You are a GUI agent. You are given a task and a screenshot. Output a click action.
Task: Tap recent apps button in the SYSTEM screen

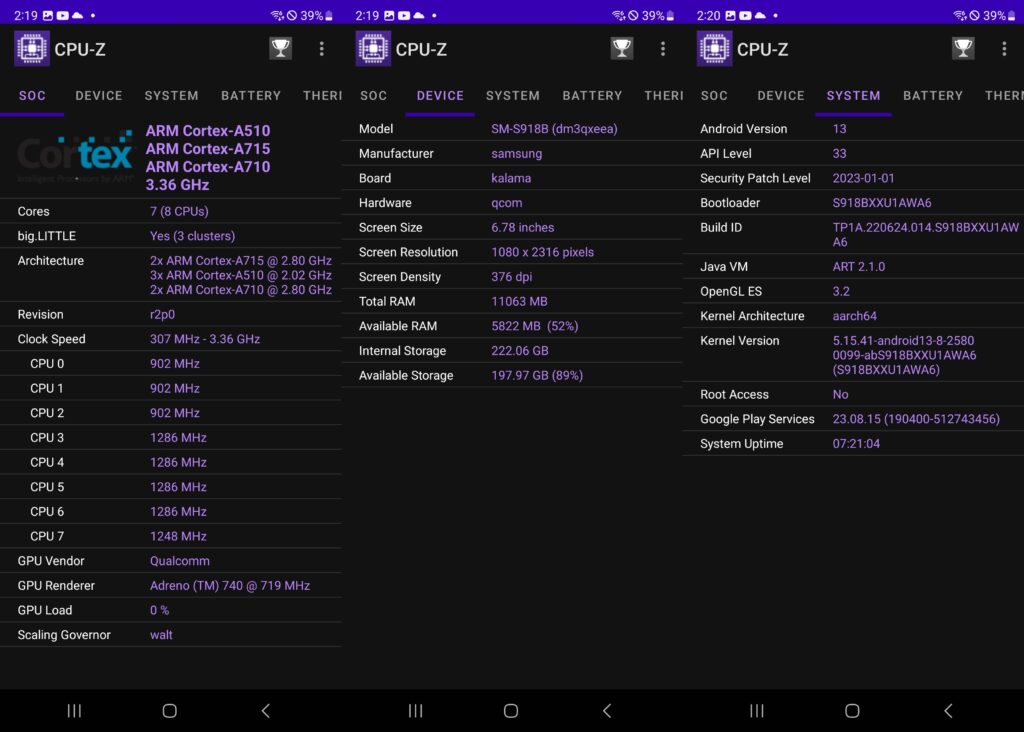click(757, 710)
